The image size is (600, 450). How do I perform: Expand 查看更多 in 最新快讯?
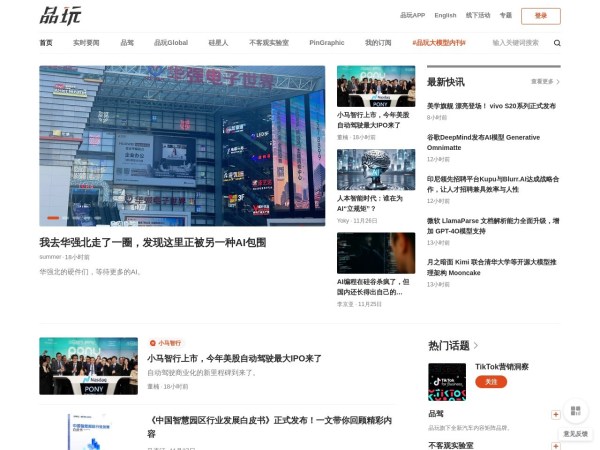pos(544,82)
